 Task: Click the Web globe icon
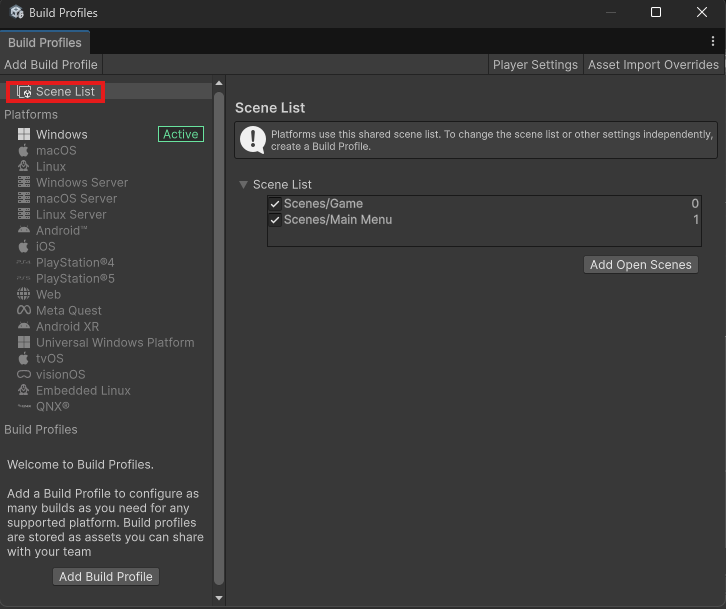24,294
